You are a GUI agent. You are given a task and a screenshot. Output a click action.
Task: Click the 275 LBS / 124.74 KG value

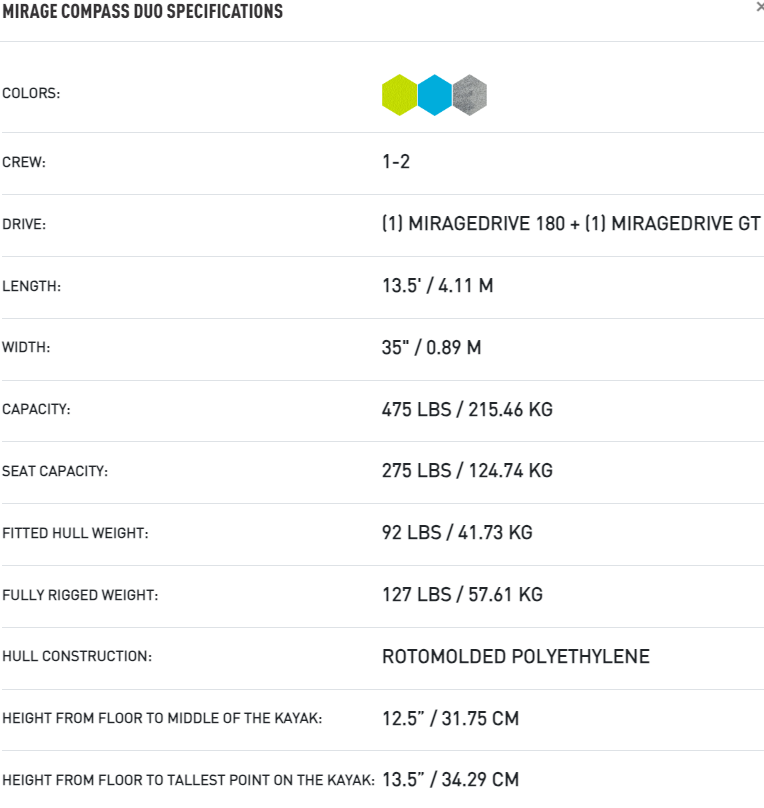pyautogui.click(x=467, y=470)
